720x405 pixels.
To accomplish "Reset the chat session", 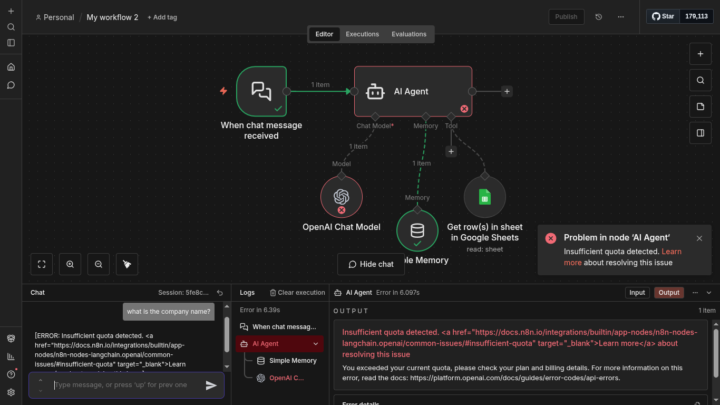I will coord(220,292).
